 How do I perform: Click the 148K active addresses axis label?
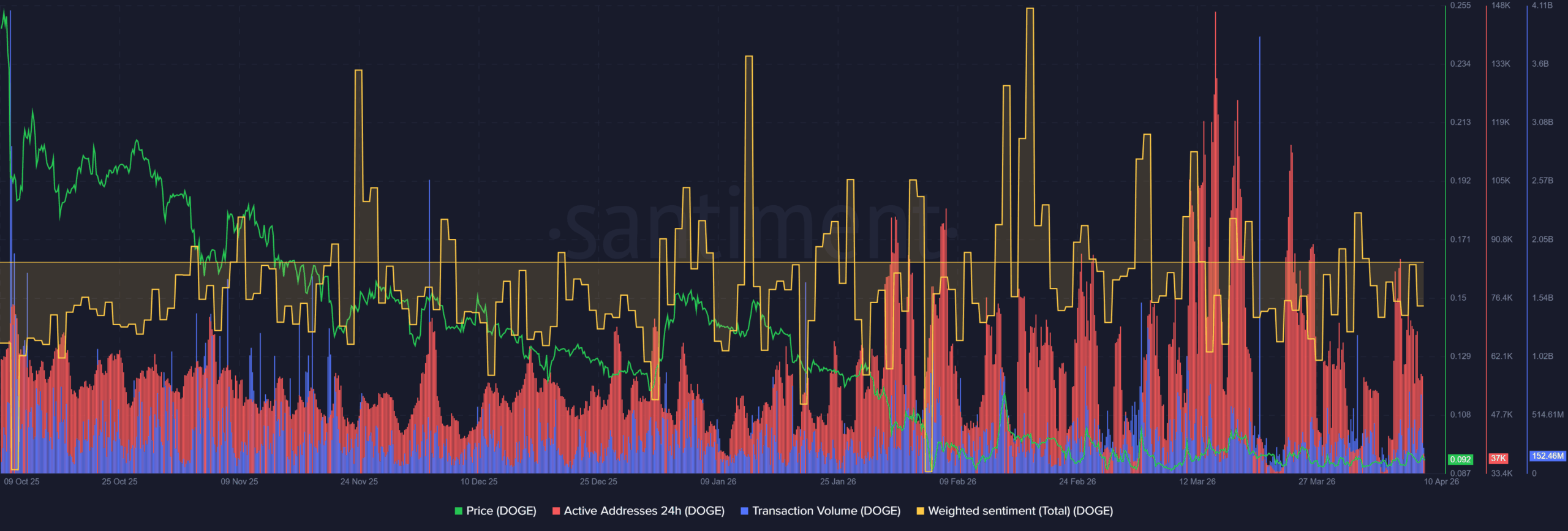[x=1501, y=6]
